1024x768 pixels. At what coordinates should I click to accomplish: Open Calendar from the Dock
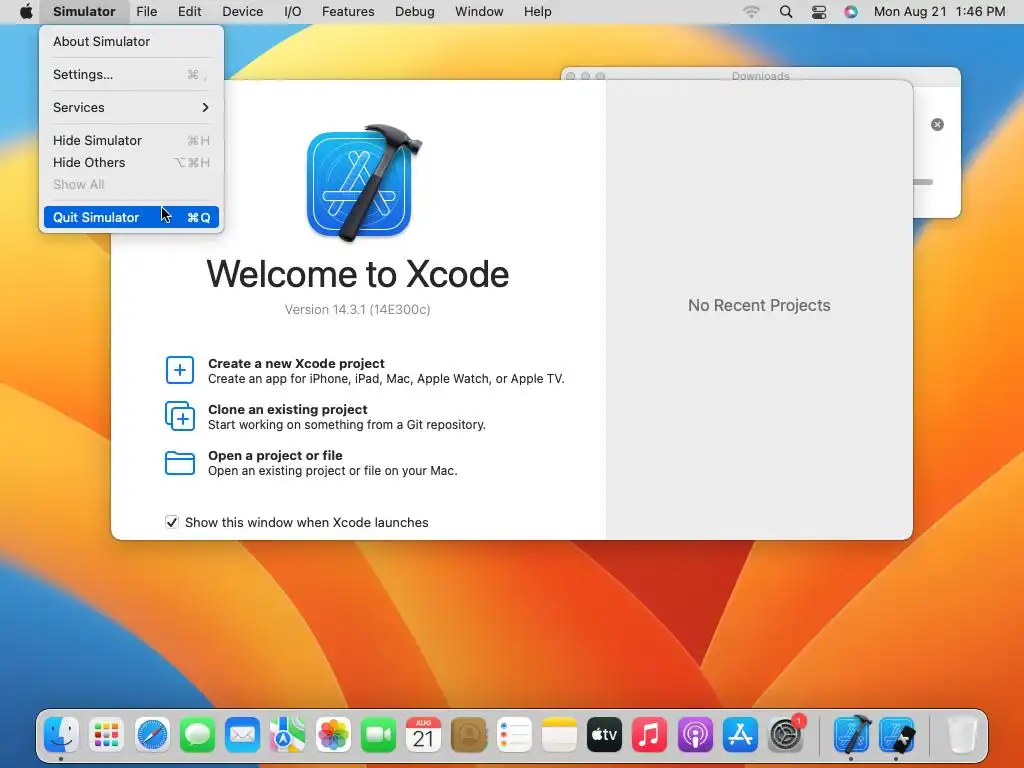(x=423, y=735)
